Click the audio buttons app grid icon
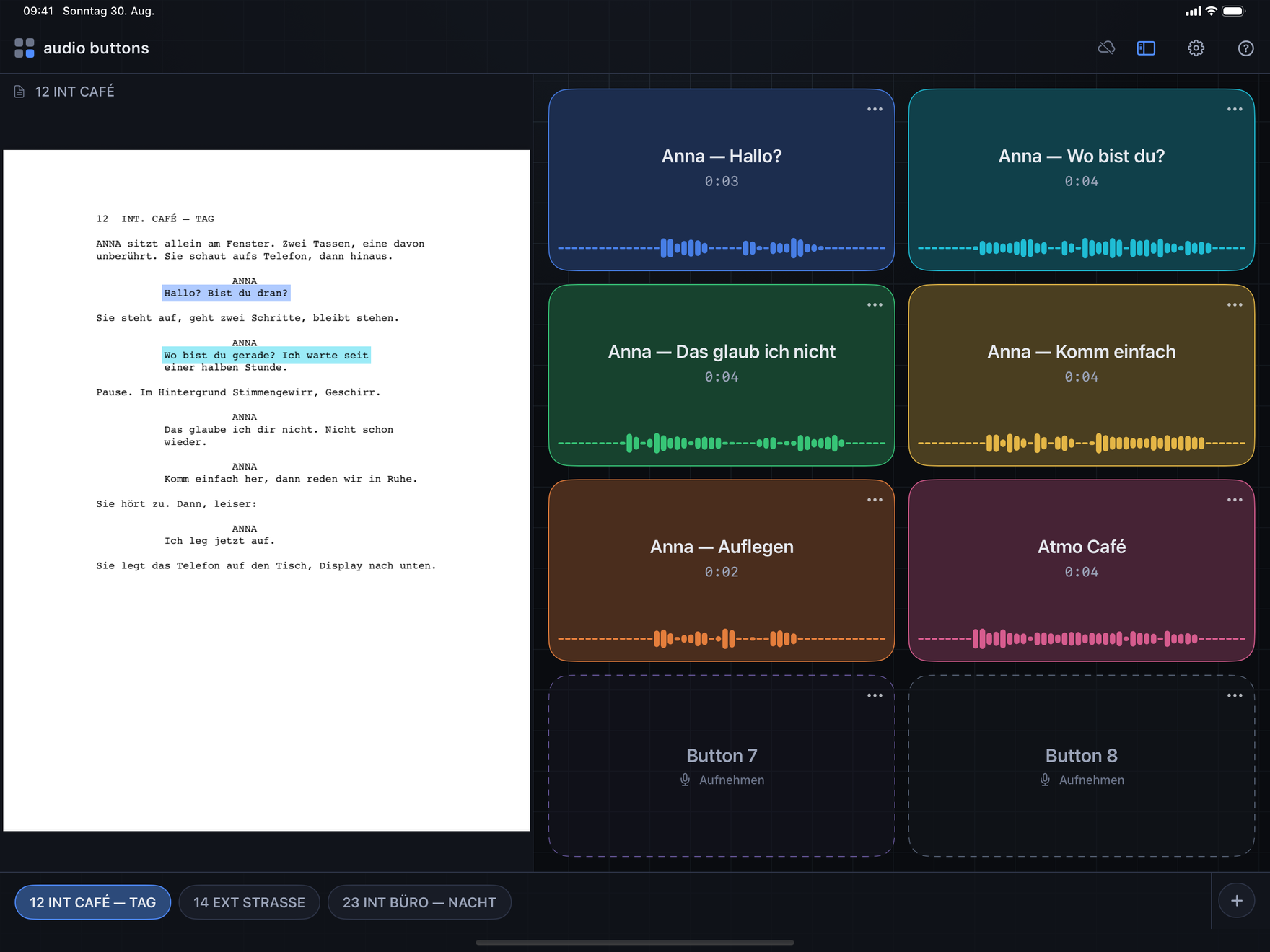 click(25, 48)
